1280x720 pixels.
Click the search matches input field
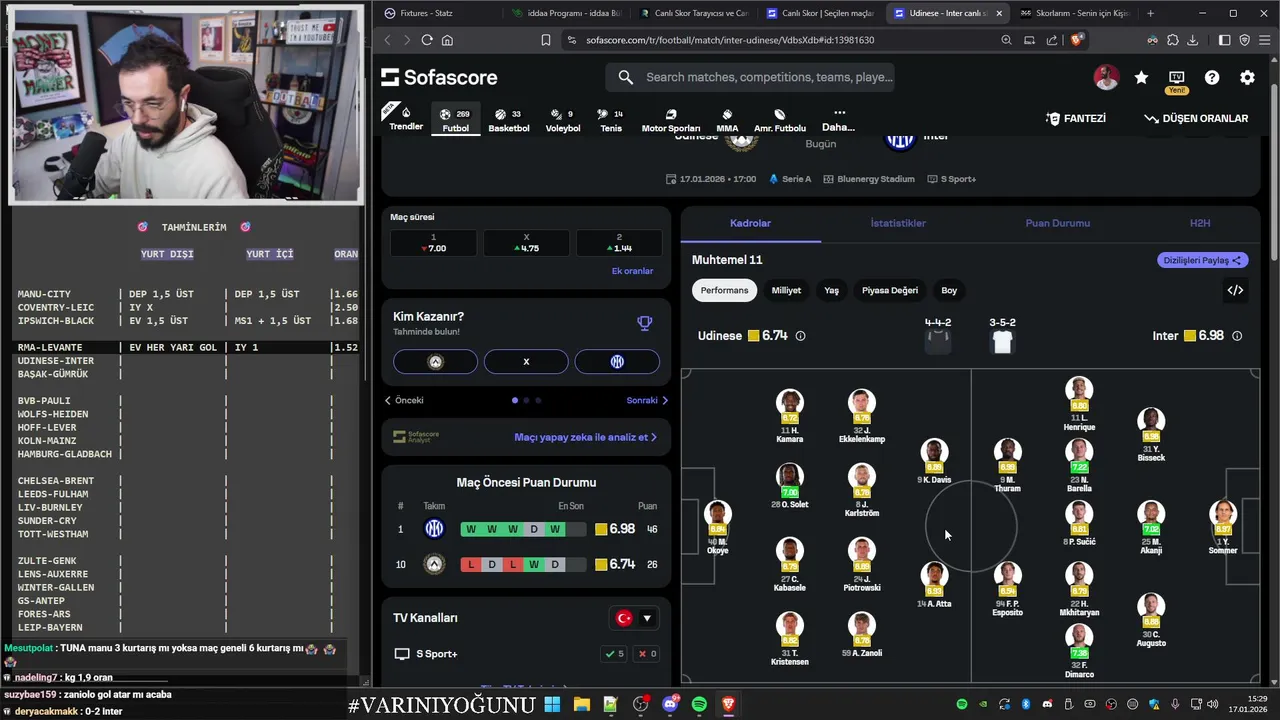coord(749,77)
